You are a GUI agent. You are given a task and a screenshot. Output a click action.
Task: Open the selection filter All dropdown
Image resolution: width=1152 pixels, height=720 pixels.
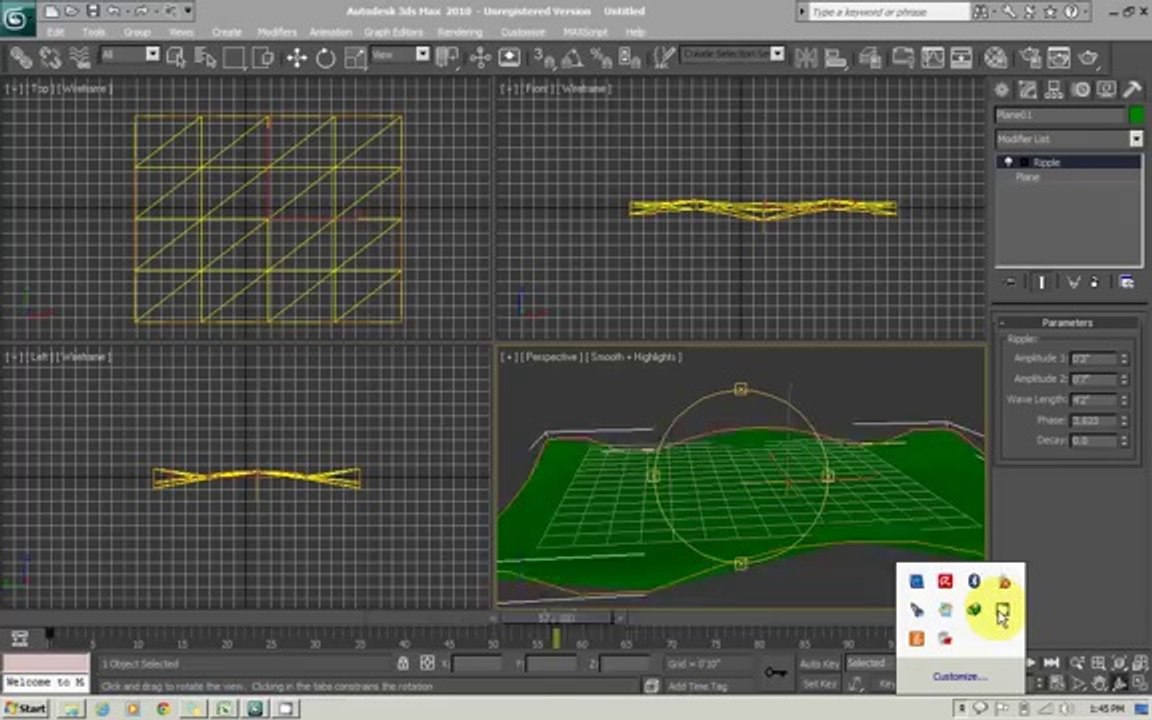[130, 54]
